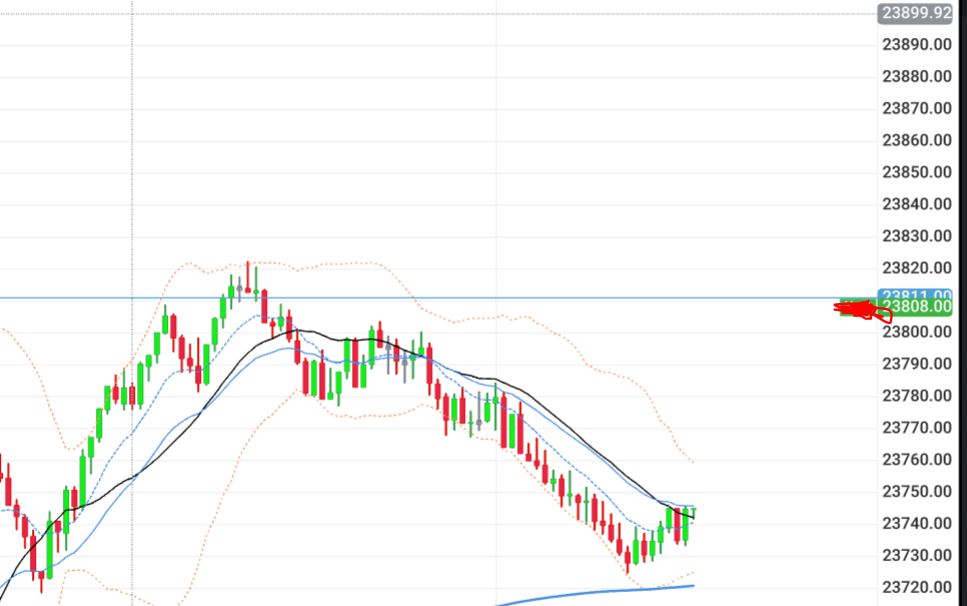Click the highest red candle near 23820
The image size is (967, 606).
248,276
